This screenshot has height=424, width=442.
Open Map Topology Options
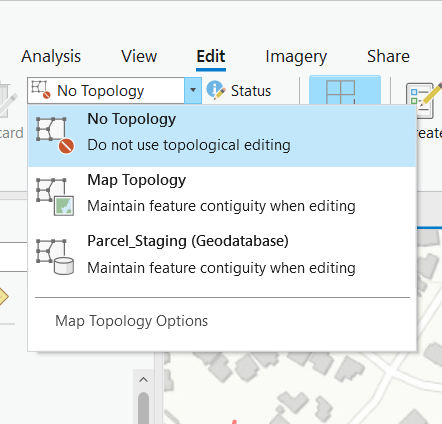[131, 321]
